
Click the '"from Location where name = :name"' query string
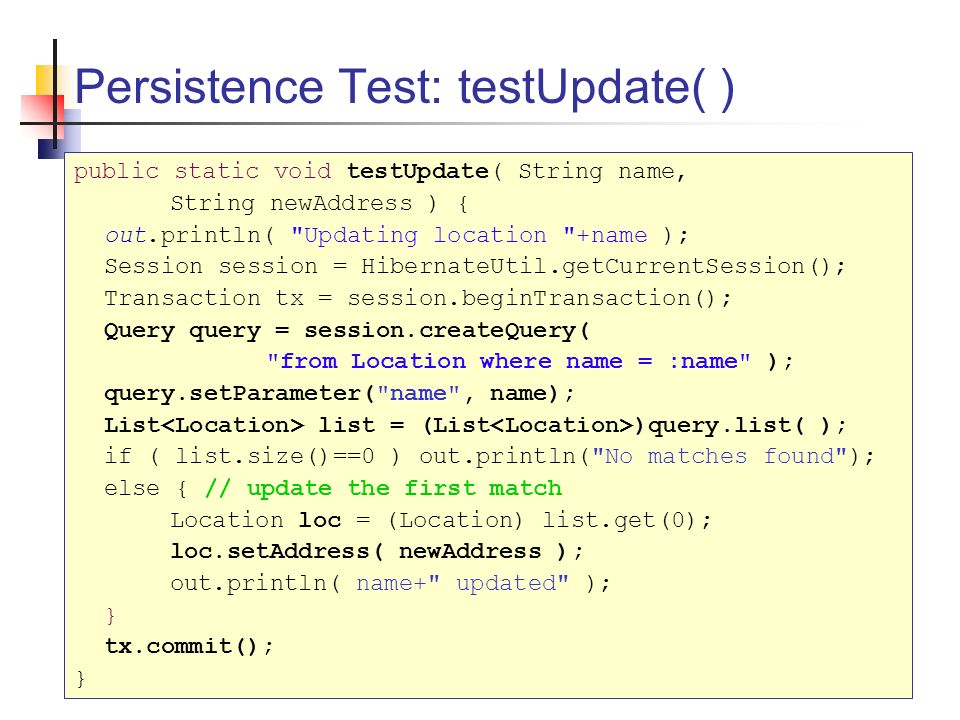click(x=509, y=361)
